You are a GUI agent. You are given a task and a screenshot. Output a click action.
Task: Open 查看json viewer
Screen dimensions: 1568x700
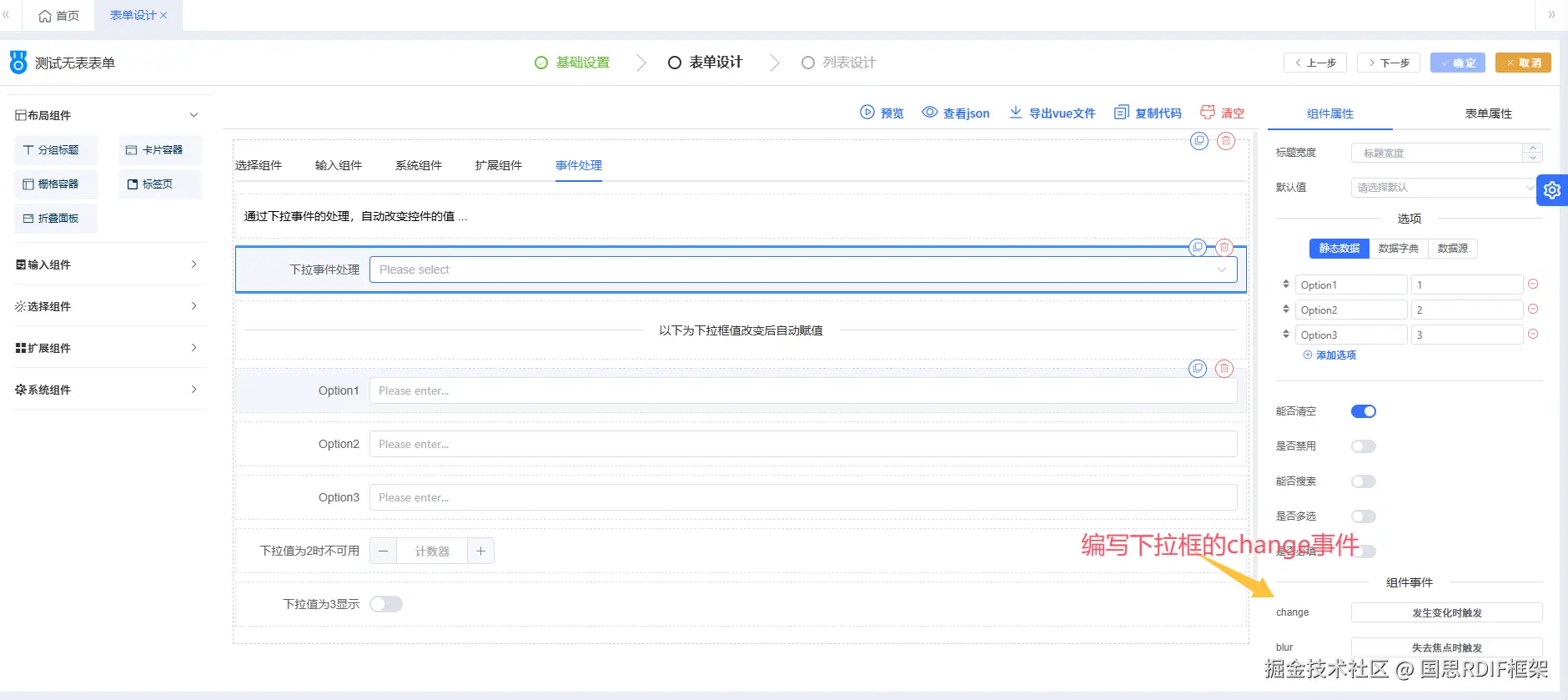(x=956, y=113)
